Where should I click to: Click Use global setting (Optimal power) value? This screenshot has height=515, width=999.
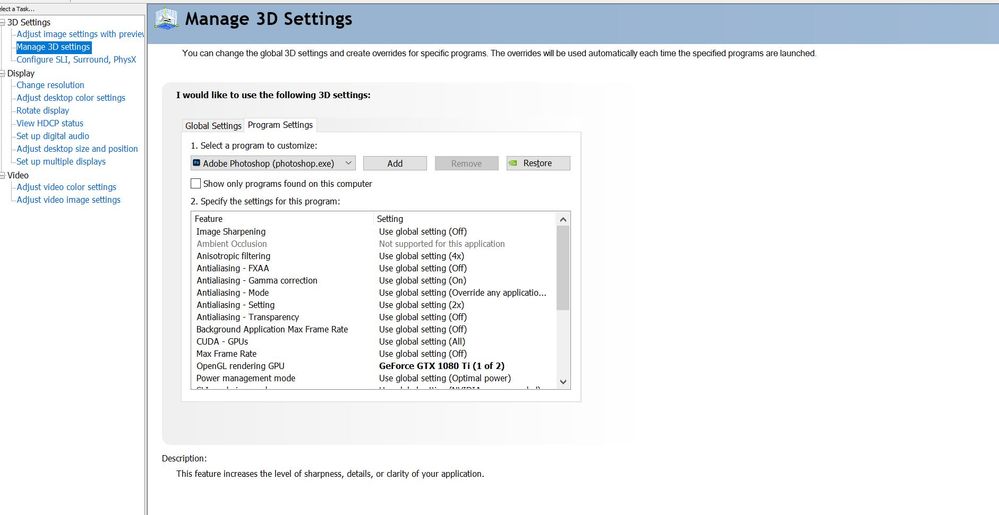click(445, 378)
